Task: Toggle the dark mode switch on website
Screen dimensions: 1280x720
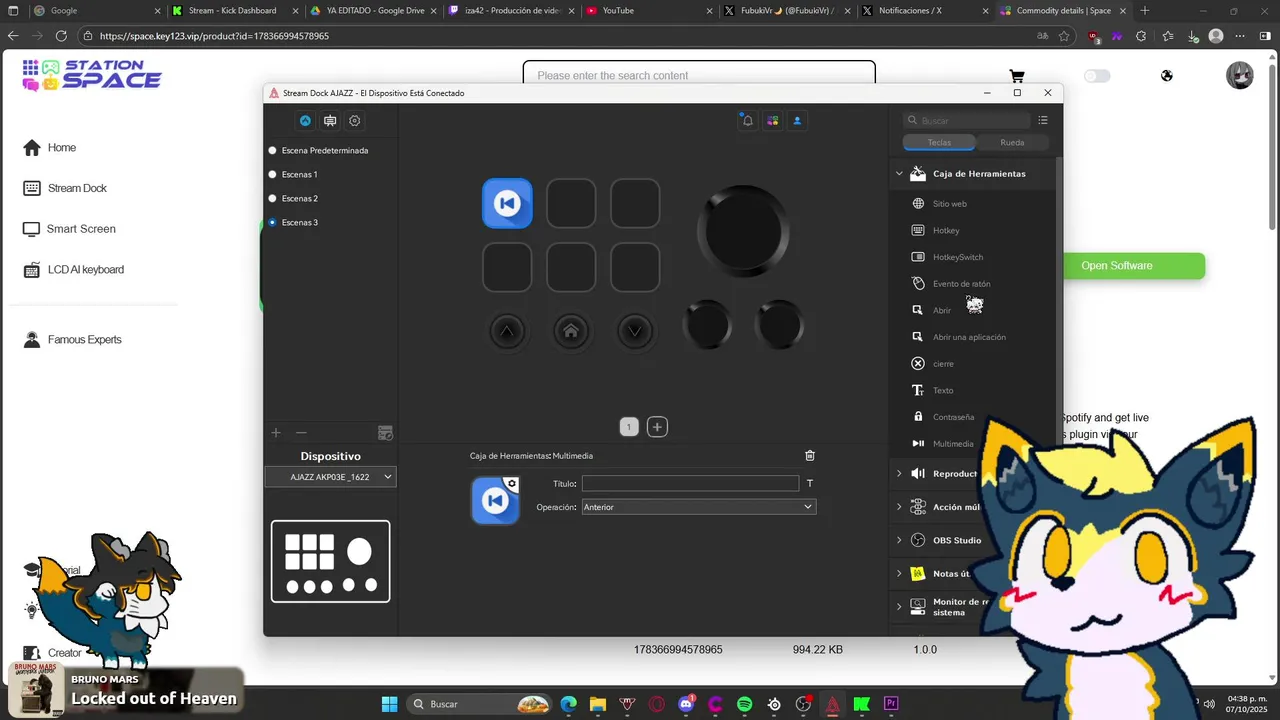Action: 1097,76
